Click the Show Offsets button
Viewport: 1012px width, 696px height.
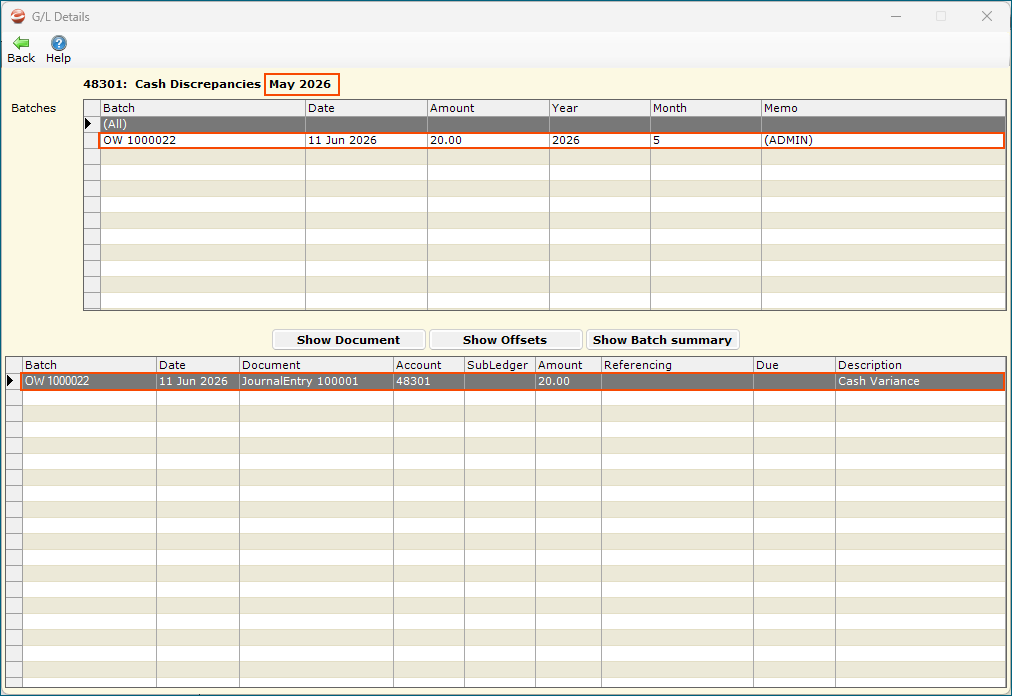coord(505,340)
